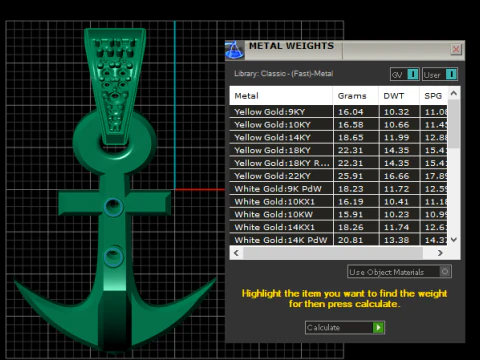The width and height of the screenshot is (480, 360).
Task: Click the 18.23 grams value
Action: 351,189
